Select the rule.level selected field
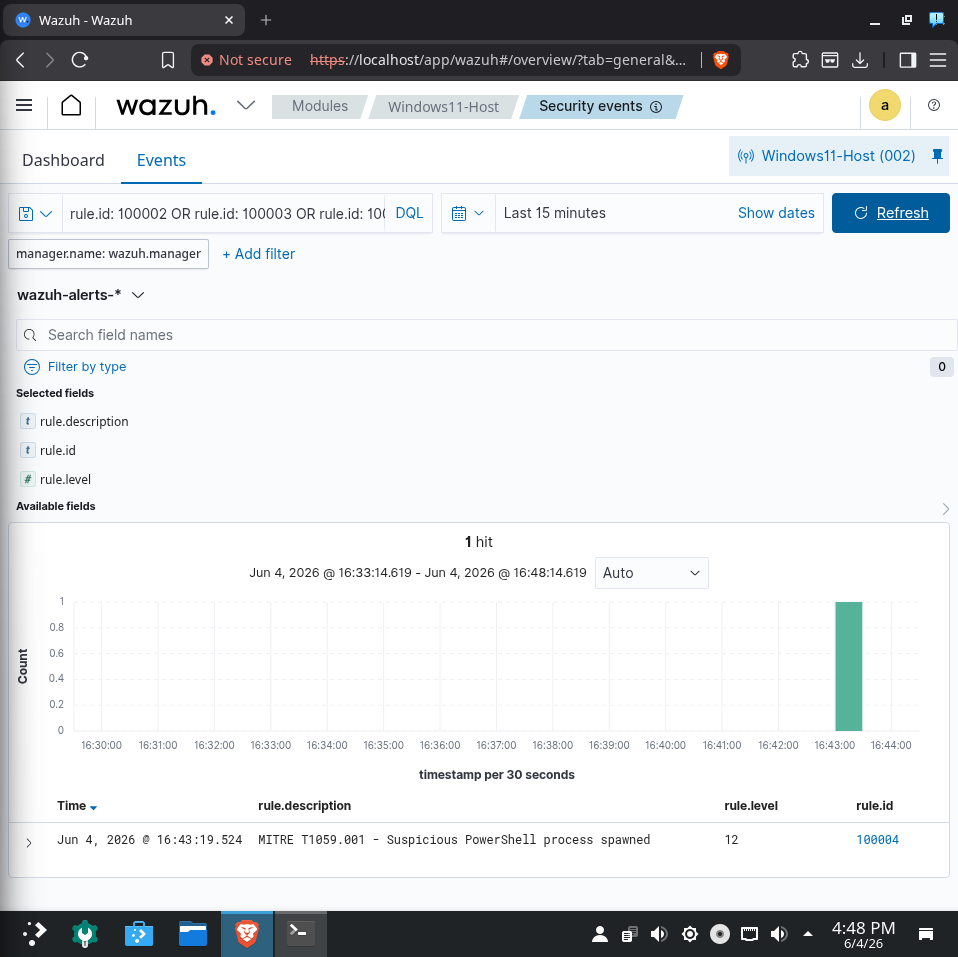 [65, 480]
